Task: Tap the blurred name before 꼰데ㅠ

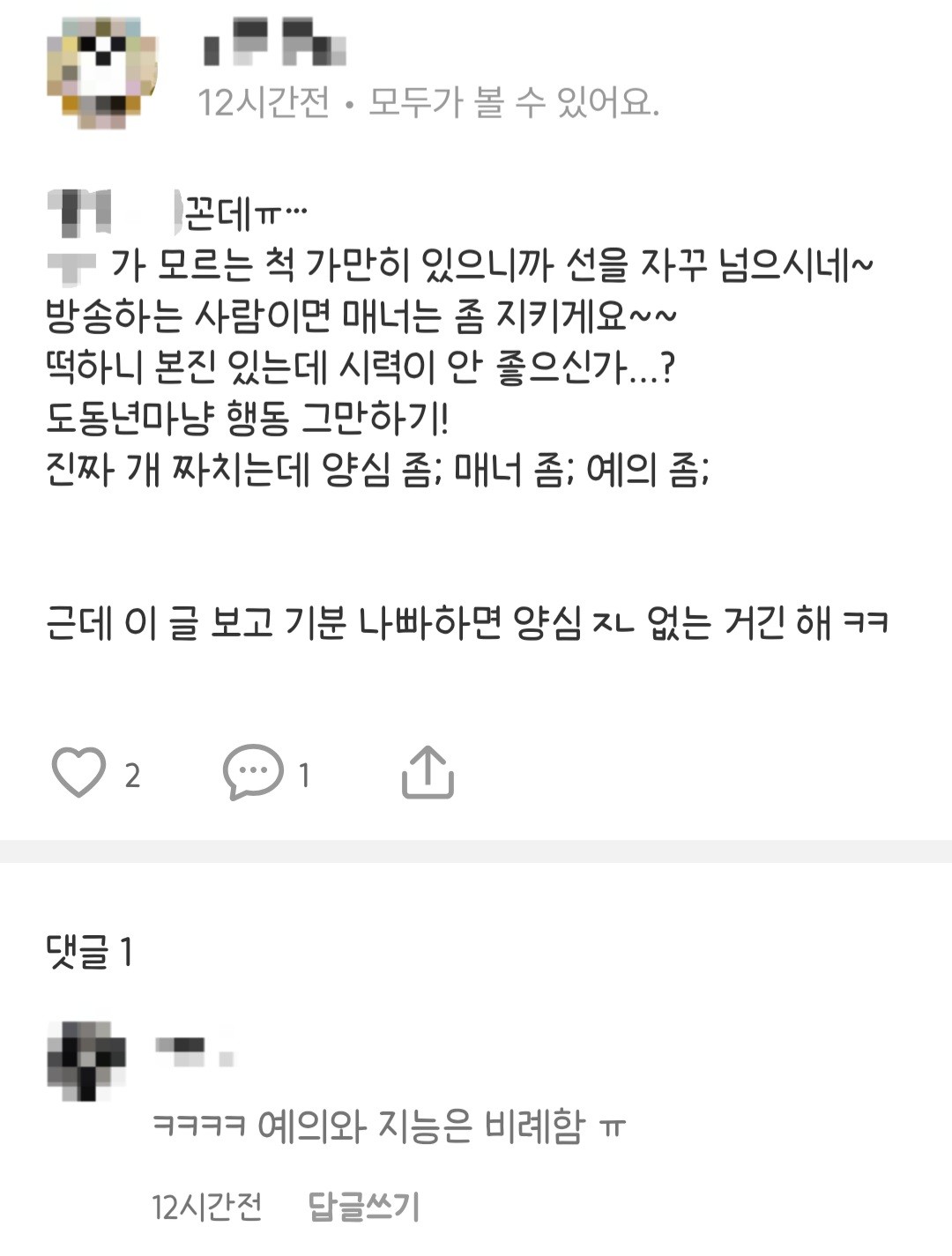Action: click(113, 212)
